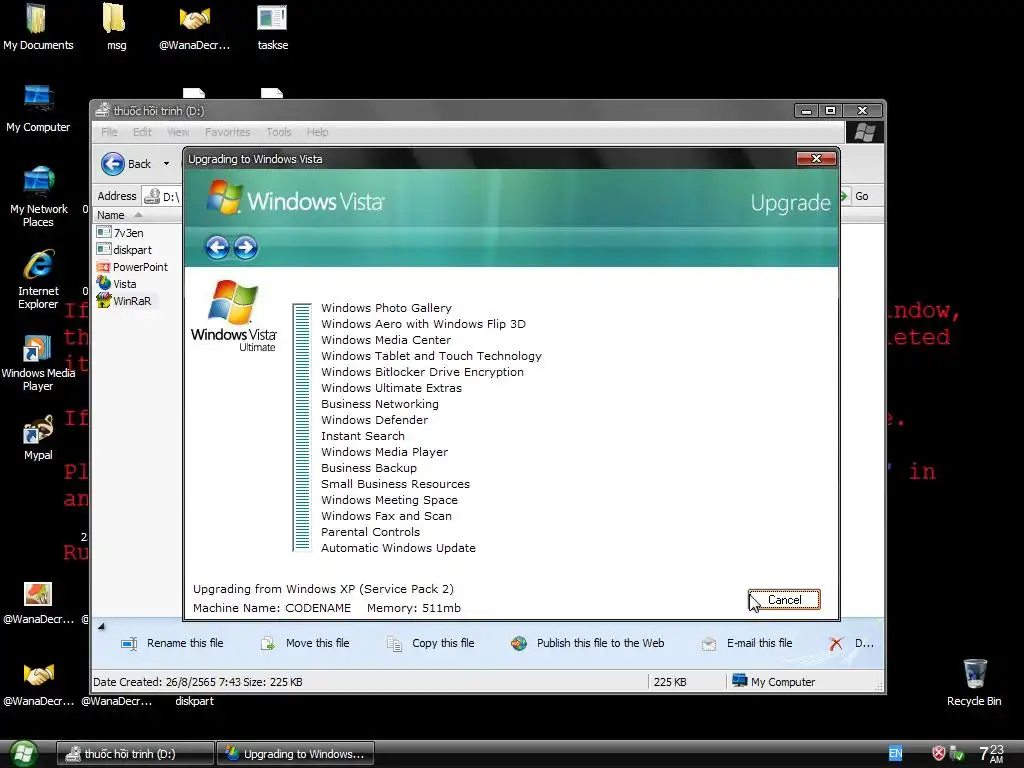The width and height of the screenshot is (1024, 768).
Task: Click Windows Photo Gallery feature text
Action: click(386, 308)
